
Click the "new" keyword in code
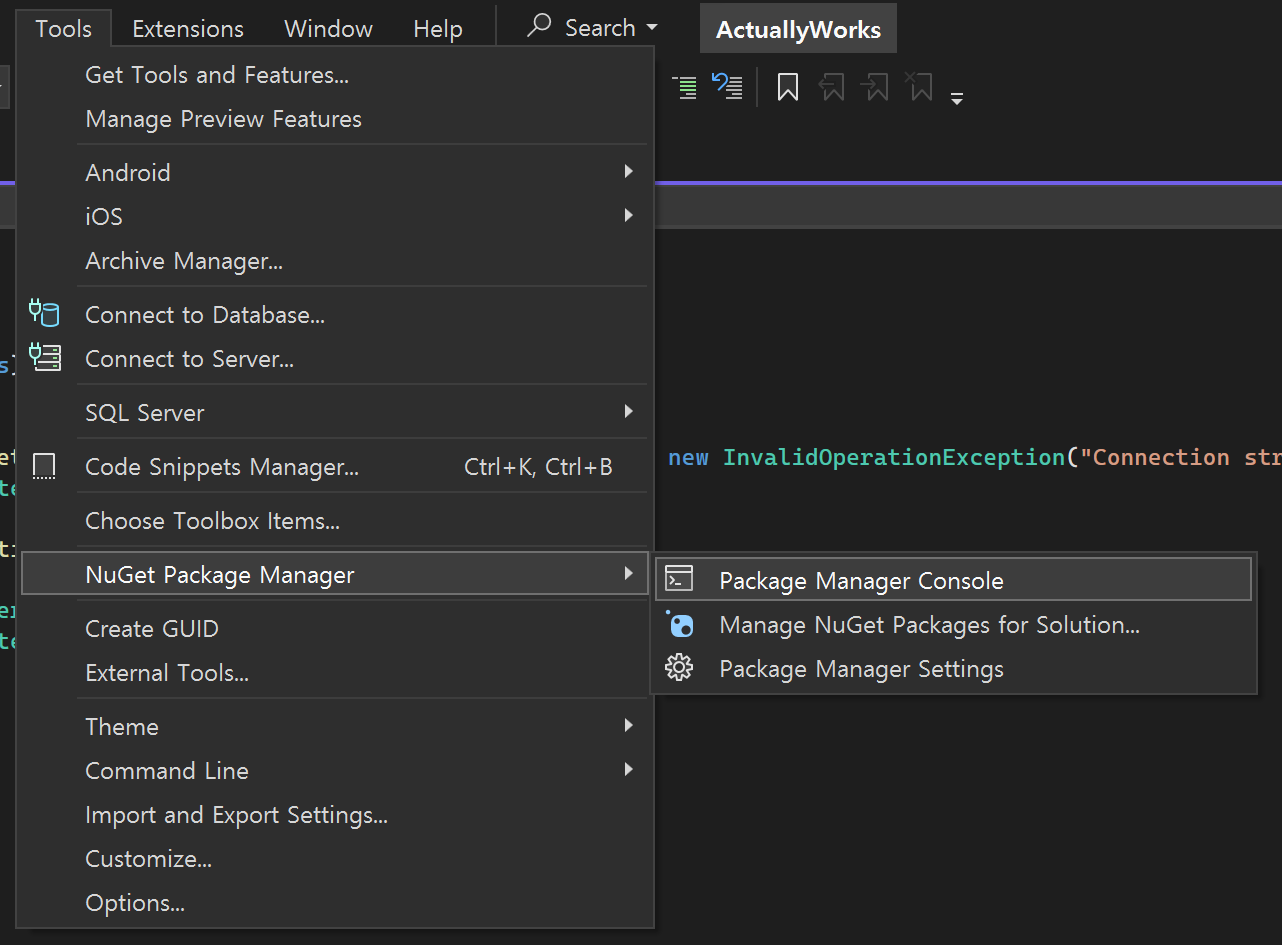coord(688,457)
